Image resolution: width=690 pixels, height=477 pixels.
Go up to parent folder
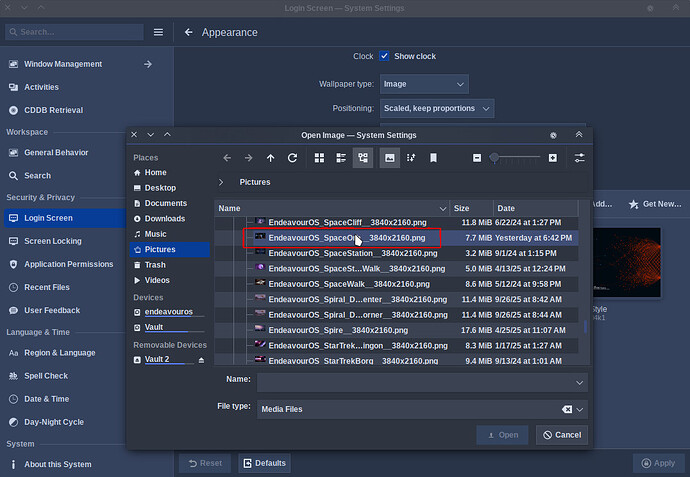(270, 158)
